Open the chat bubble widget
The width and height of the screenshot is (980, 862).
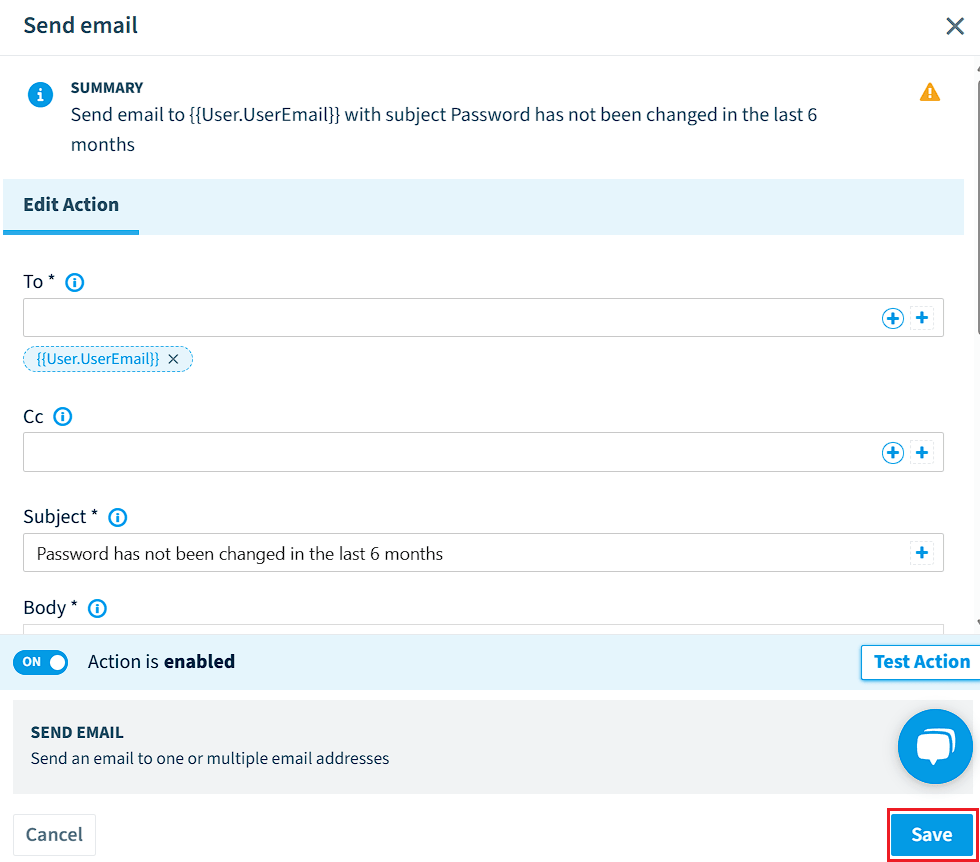click(x=935, y=746)
